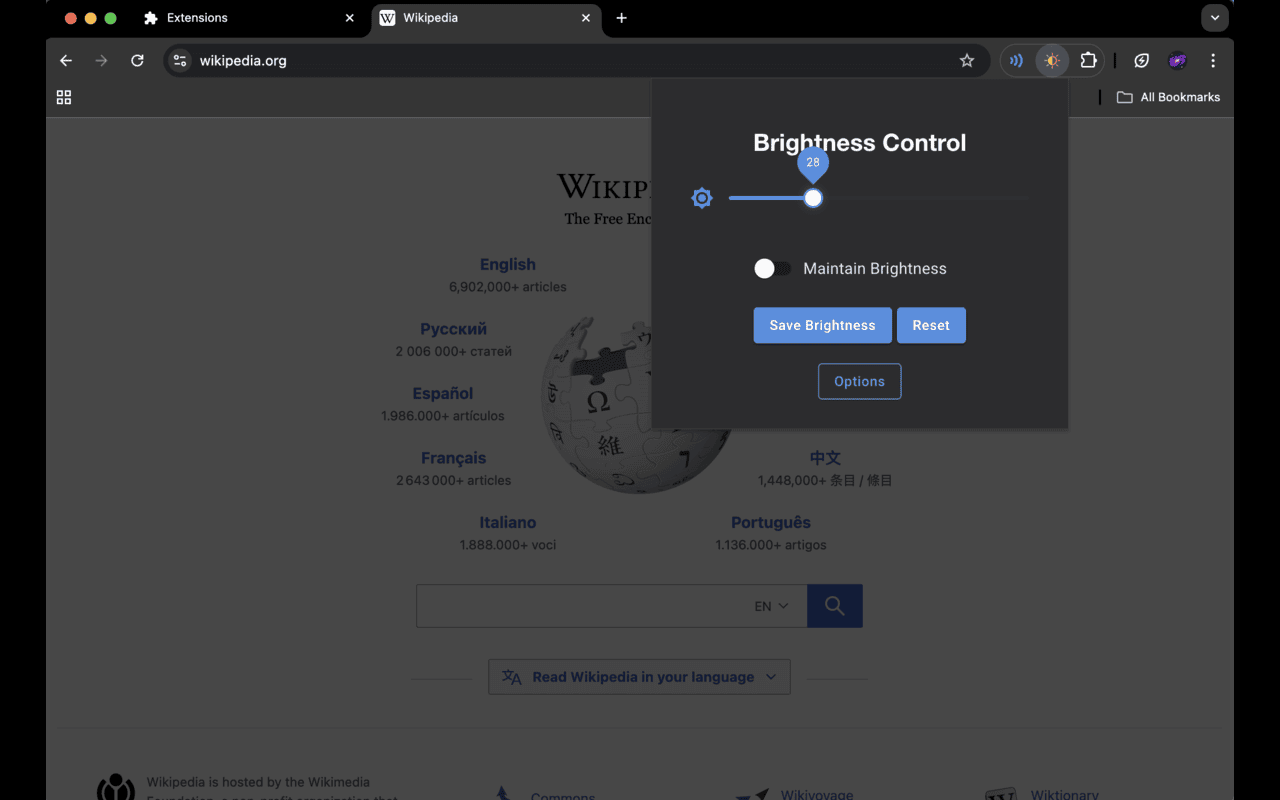Expand Read Wikipedia in your language
This screenshot has height=800, width=1280.
(x=639, y=676)
